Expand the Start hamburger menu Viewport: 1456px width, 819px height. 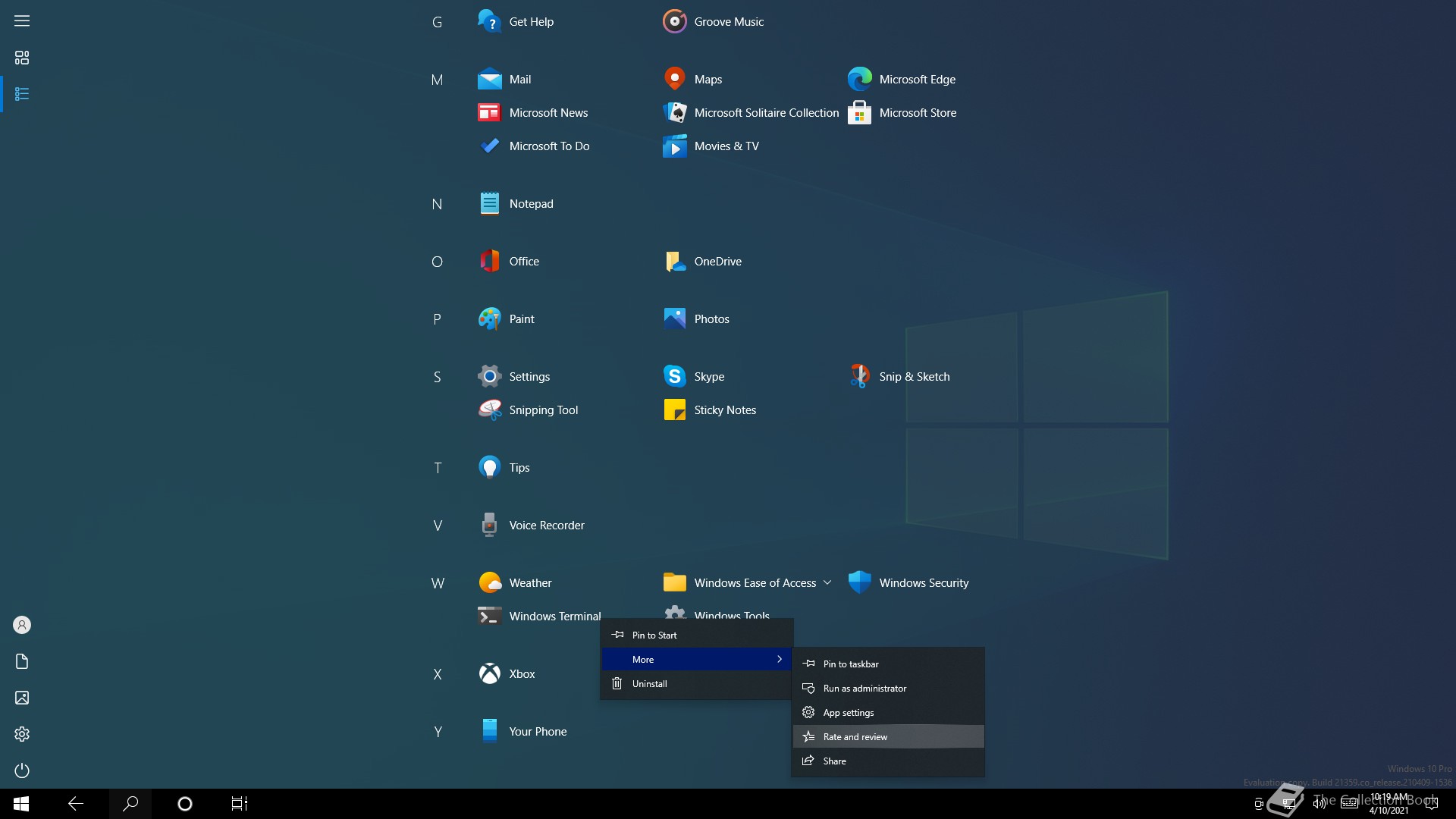22,21
